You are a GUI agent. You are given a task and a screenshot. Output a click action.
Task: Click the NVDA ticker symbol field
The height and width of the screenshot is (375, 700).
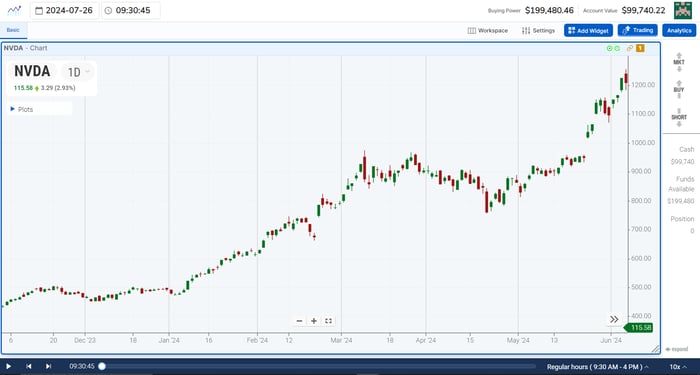tap(32, 71)
